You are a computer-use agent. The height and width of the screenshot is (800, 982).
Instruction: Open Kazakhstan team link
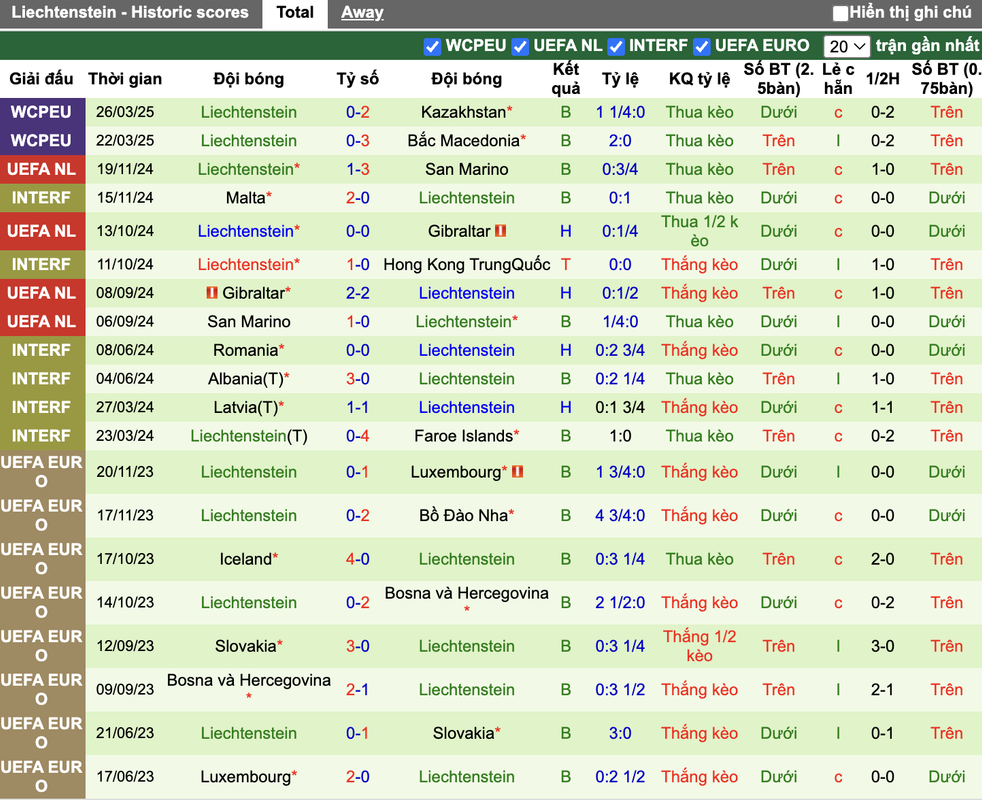463,112
